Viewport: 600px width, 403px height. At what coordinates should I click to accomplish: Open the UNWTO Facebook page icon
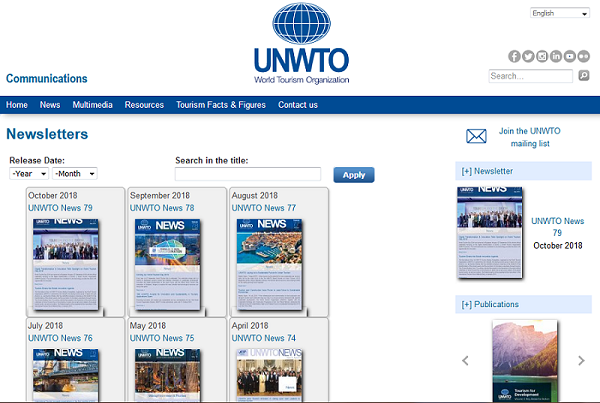click(514, 56)
